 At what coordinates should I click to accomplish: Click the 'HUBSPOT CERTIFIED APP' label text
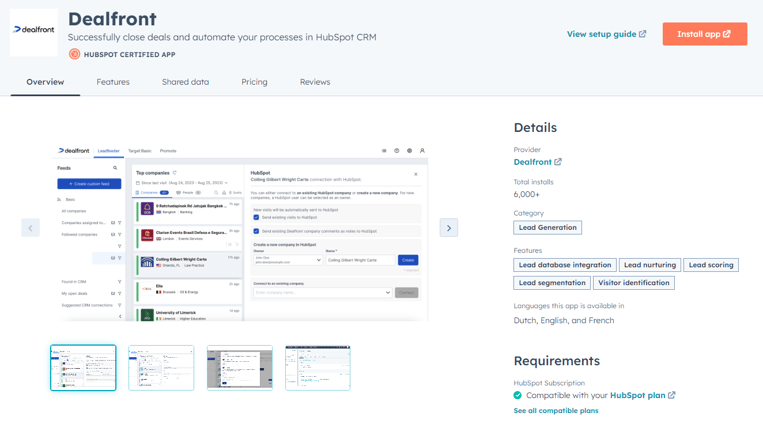pyautogui.click(x=129, y=55)
